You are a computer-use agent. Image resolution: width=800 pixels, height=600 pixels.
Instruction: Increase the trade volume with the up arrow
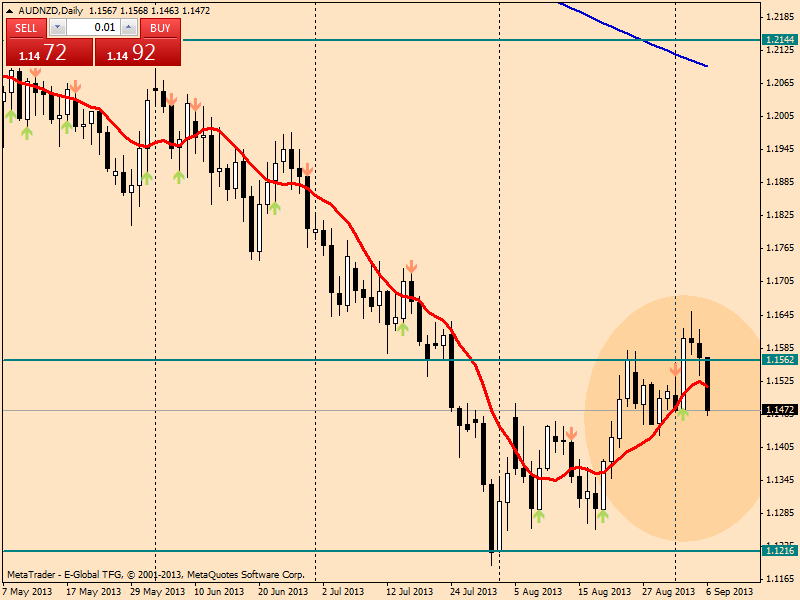click(x=130, y=28)
